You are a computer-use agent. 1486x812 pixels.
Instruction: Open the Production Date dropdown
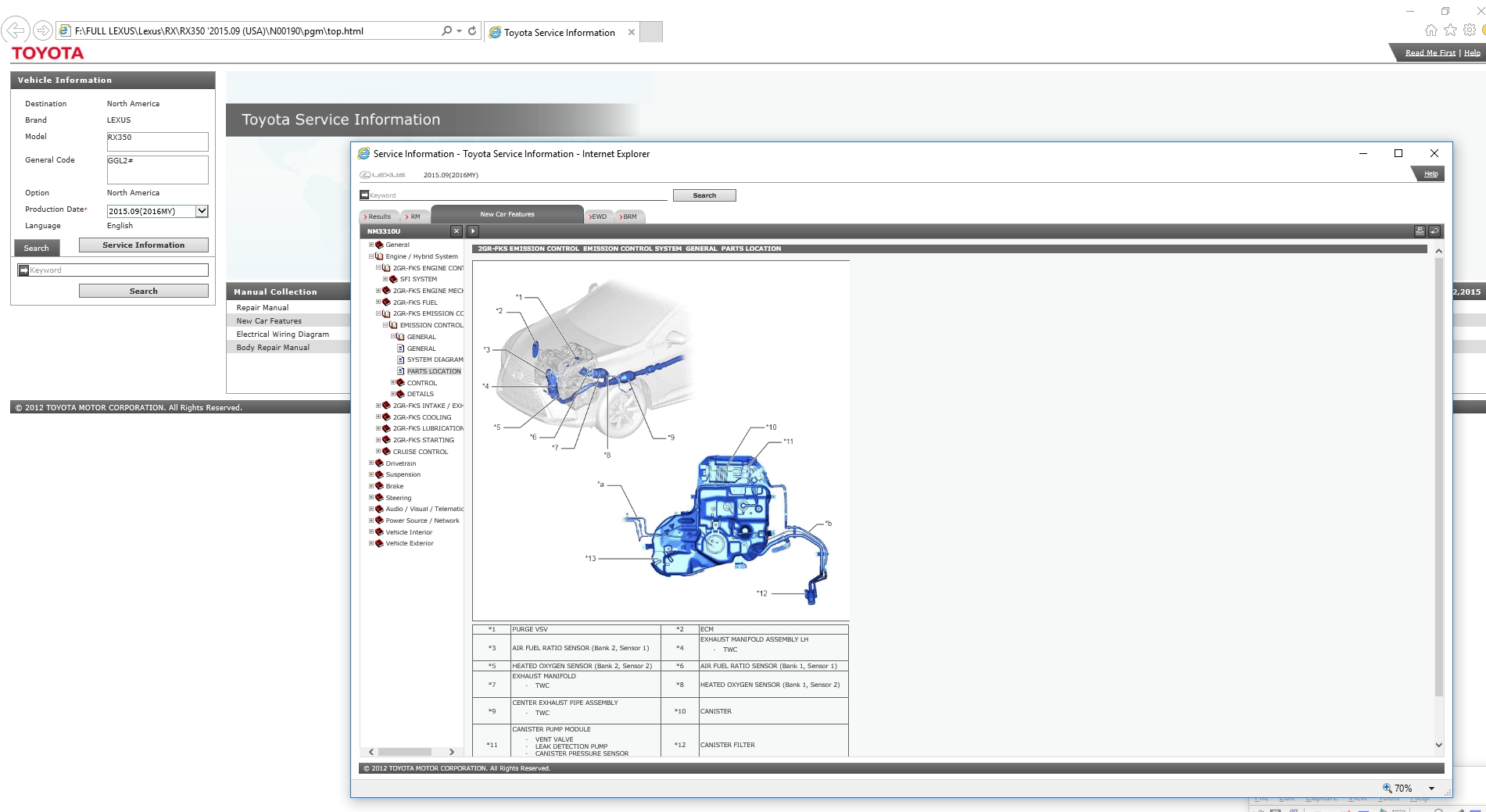[202, 211]
